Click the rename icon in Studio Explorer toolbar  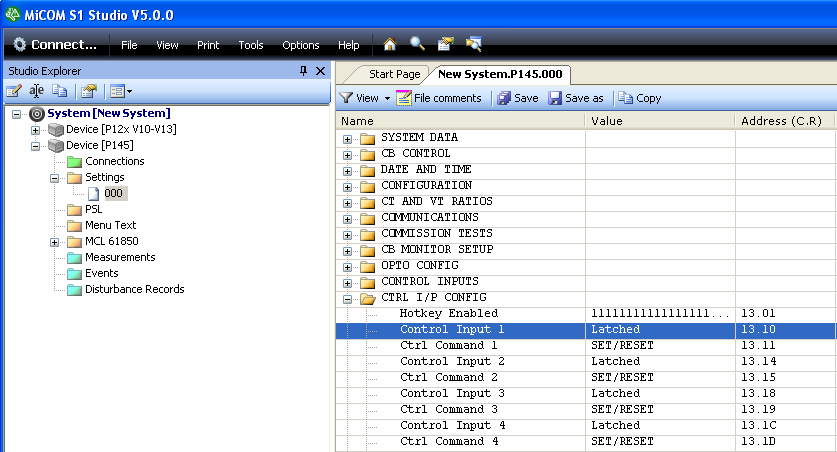[37, 91]
